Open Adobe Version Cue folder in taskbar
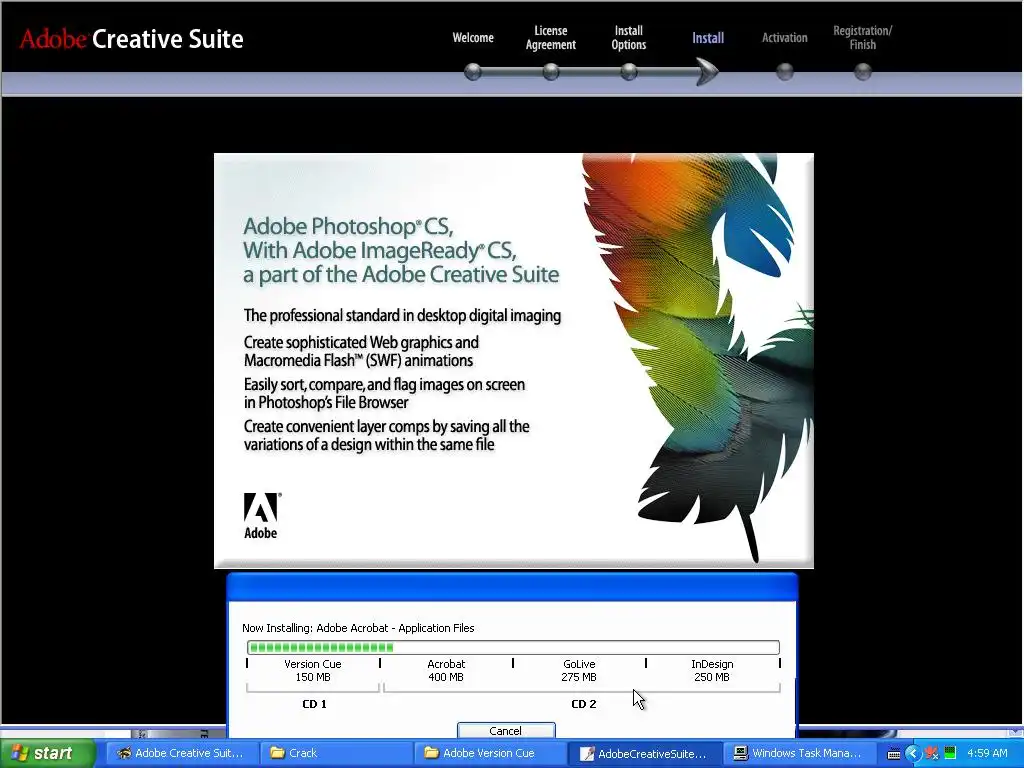 coord(488,753)
